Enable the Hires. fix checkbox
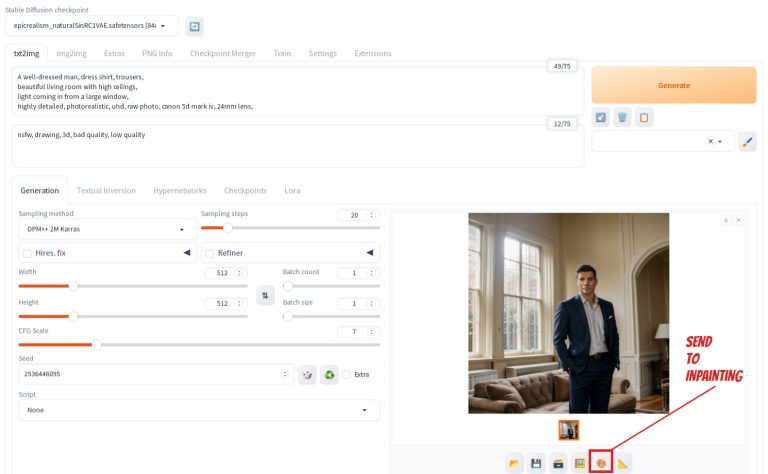This screenshot has width=768, height=474. (x=28, y=253)
